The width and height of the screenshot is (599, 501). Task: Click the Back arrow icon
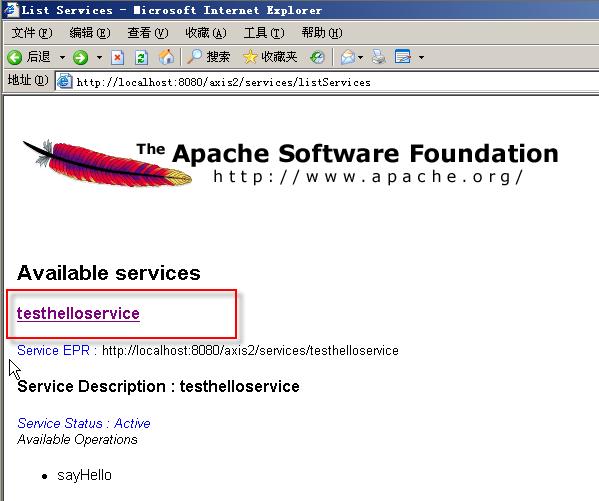coord(15,57)
